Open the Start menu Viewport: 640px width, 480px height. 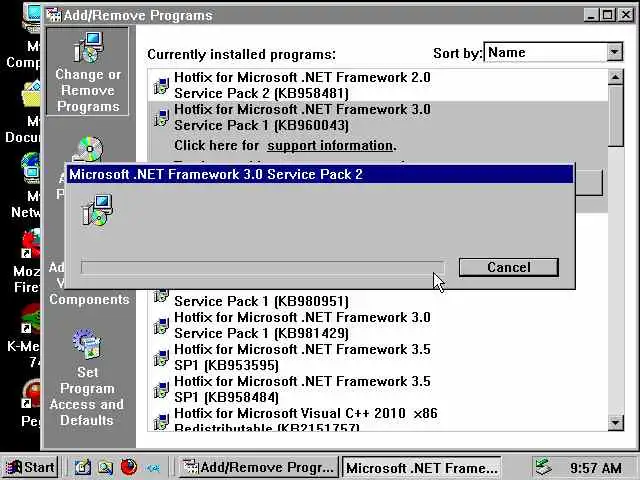pyautogui.click(x=30, y=467)
